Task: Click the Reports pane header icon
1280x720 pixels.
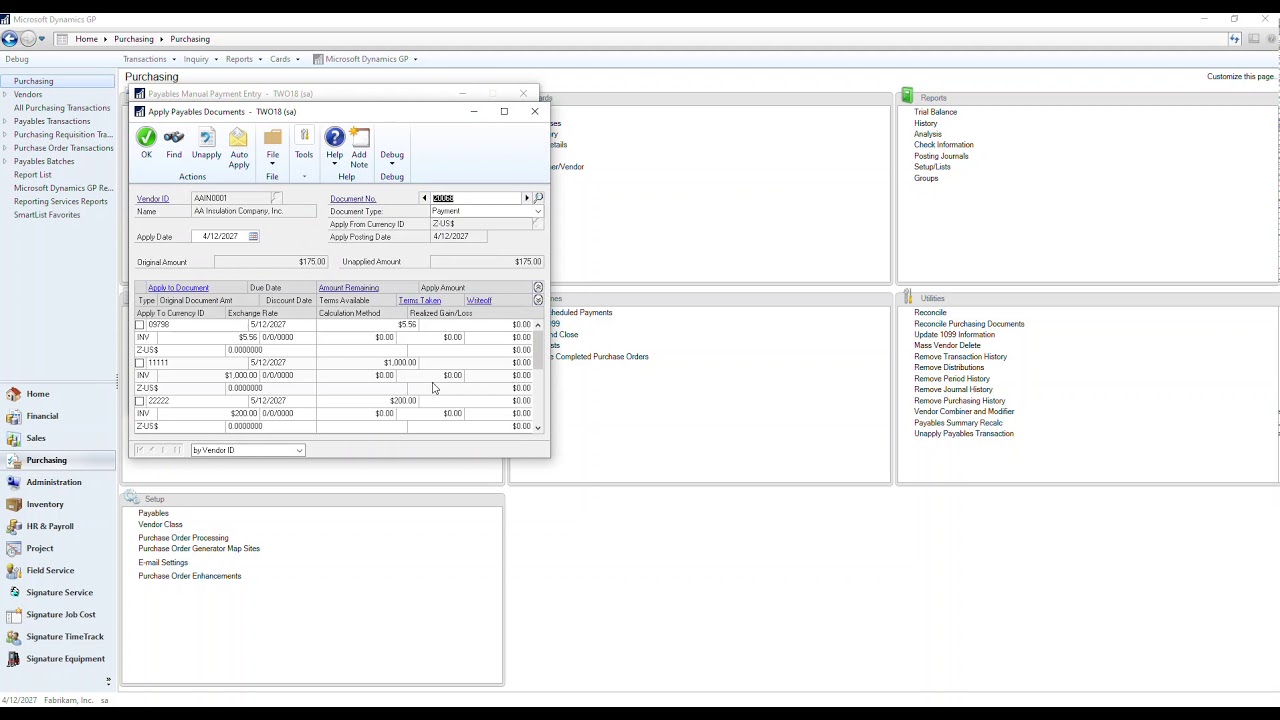Action: pyautogui.click(x=907, y=96)
